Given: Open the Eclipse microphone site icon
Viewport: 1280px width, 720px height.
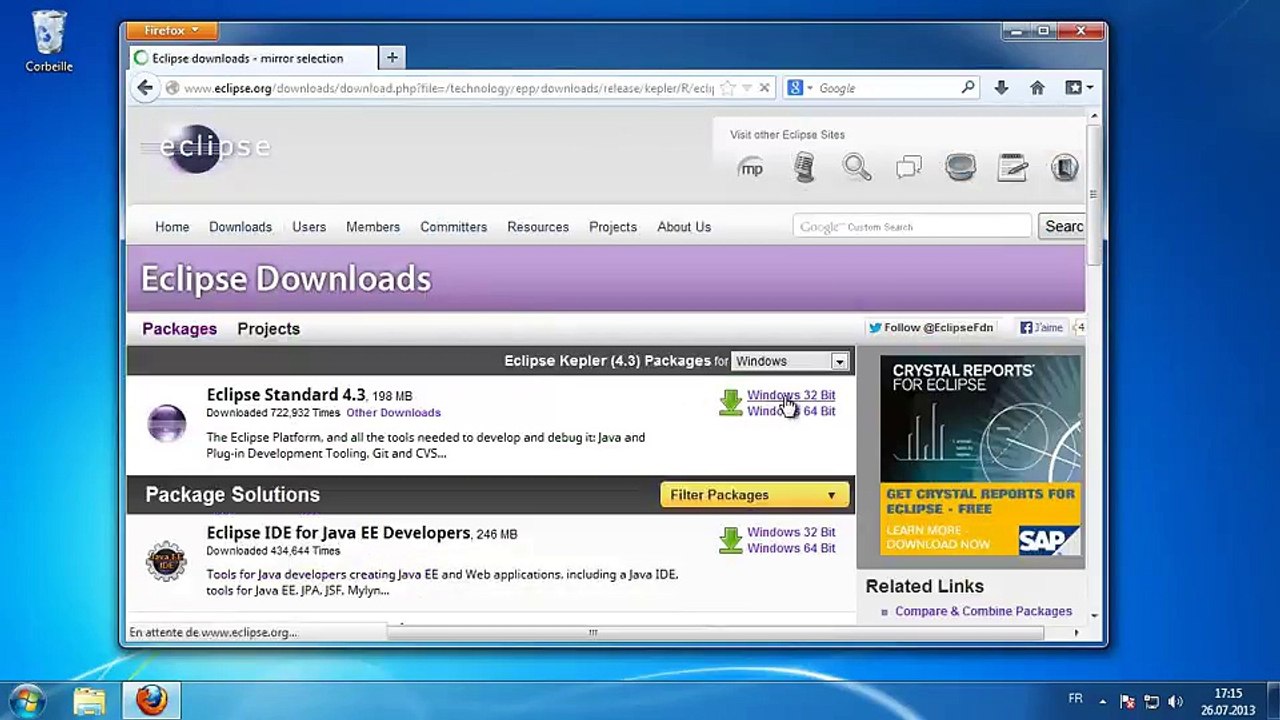Looking at the screenshot, I should coord(804,168).
